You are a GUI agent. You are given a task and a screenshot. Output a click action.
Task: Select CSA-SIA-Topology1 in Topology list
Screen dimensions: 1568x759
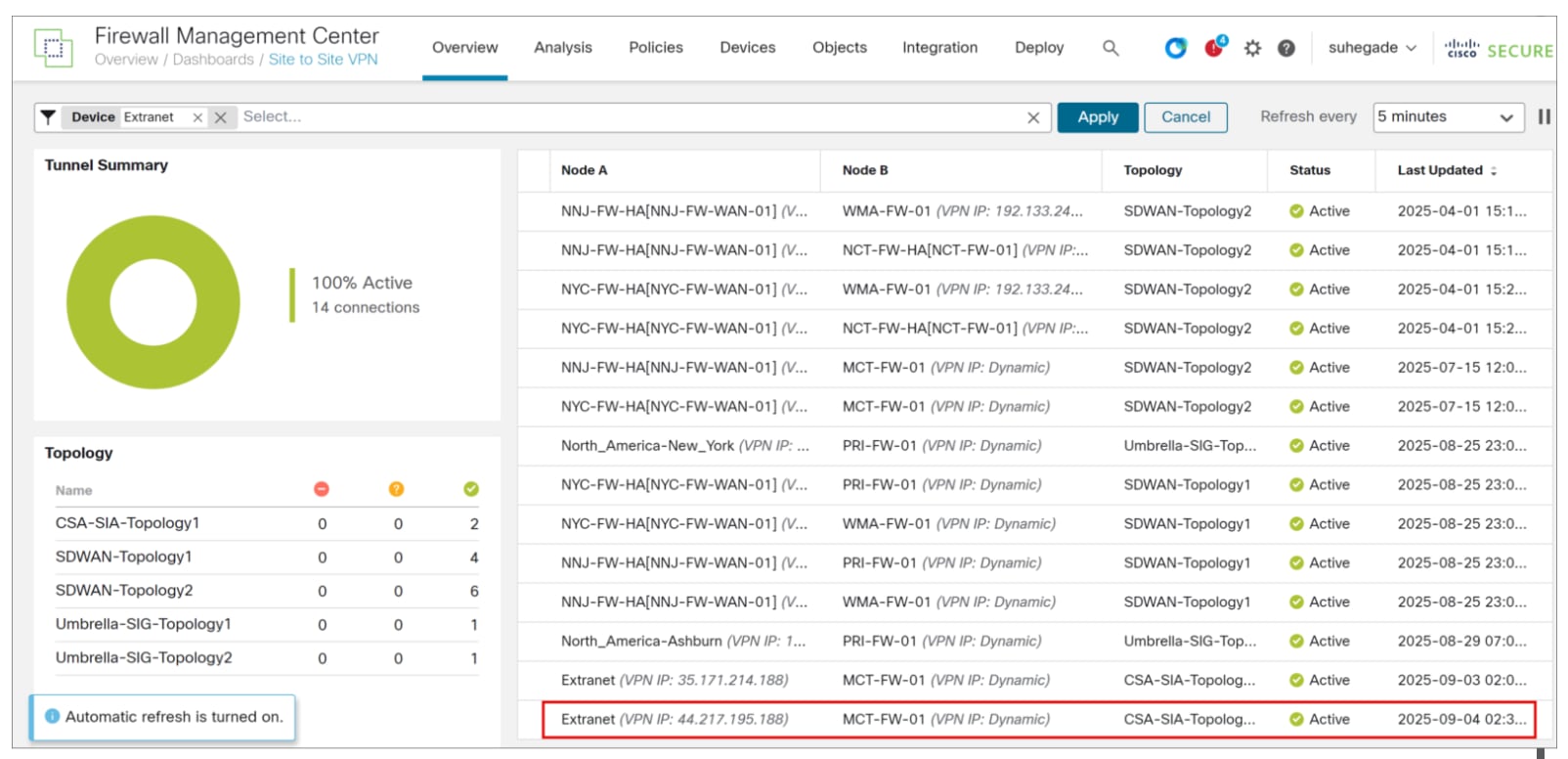[x=127, y=523]
